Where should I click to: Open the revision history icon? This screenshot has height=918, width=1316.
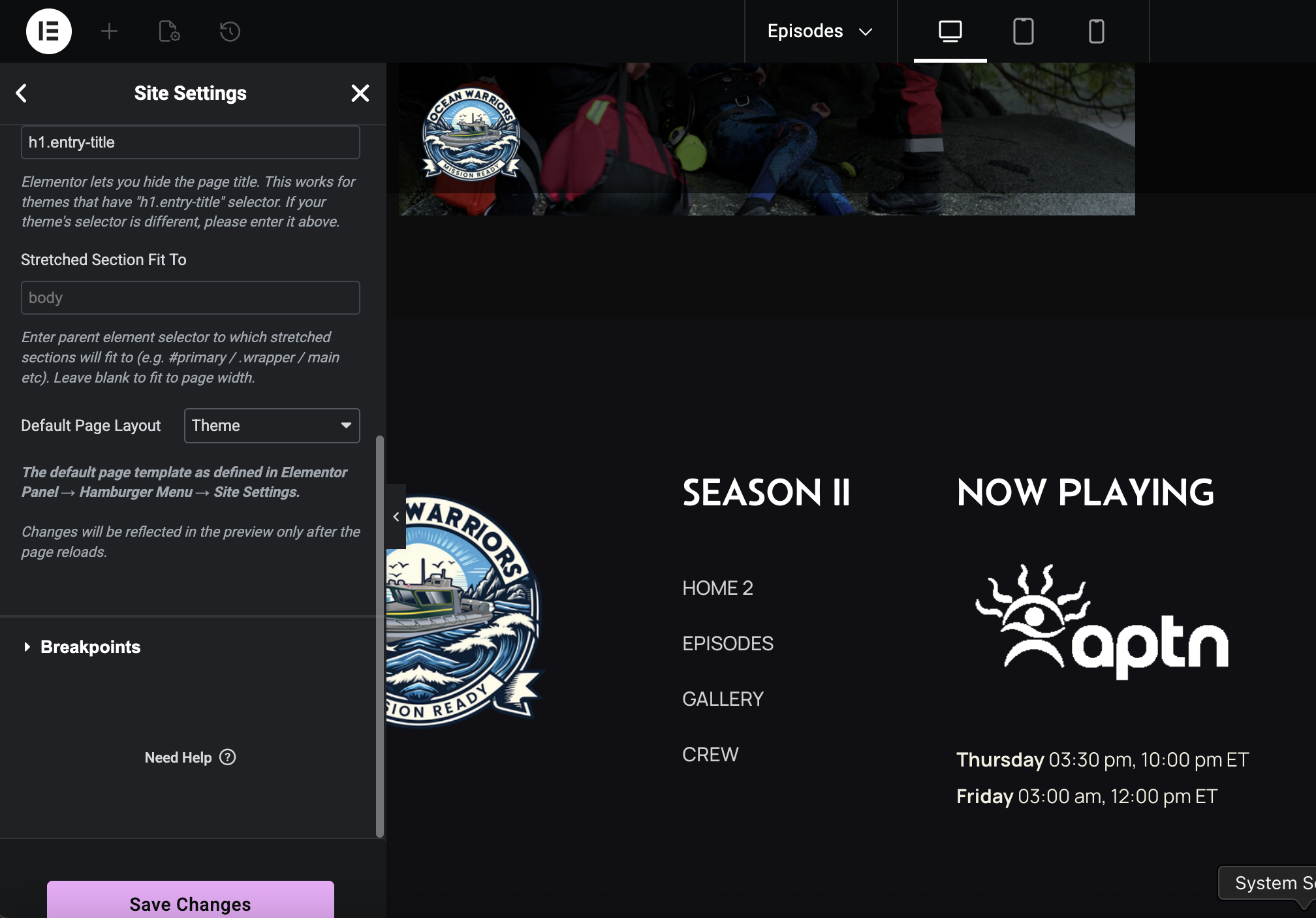coord(230,31)
